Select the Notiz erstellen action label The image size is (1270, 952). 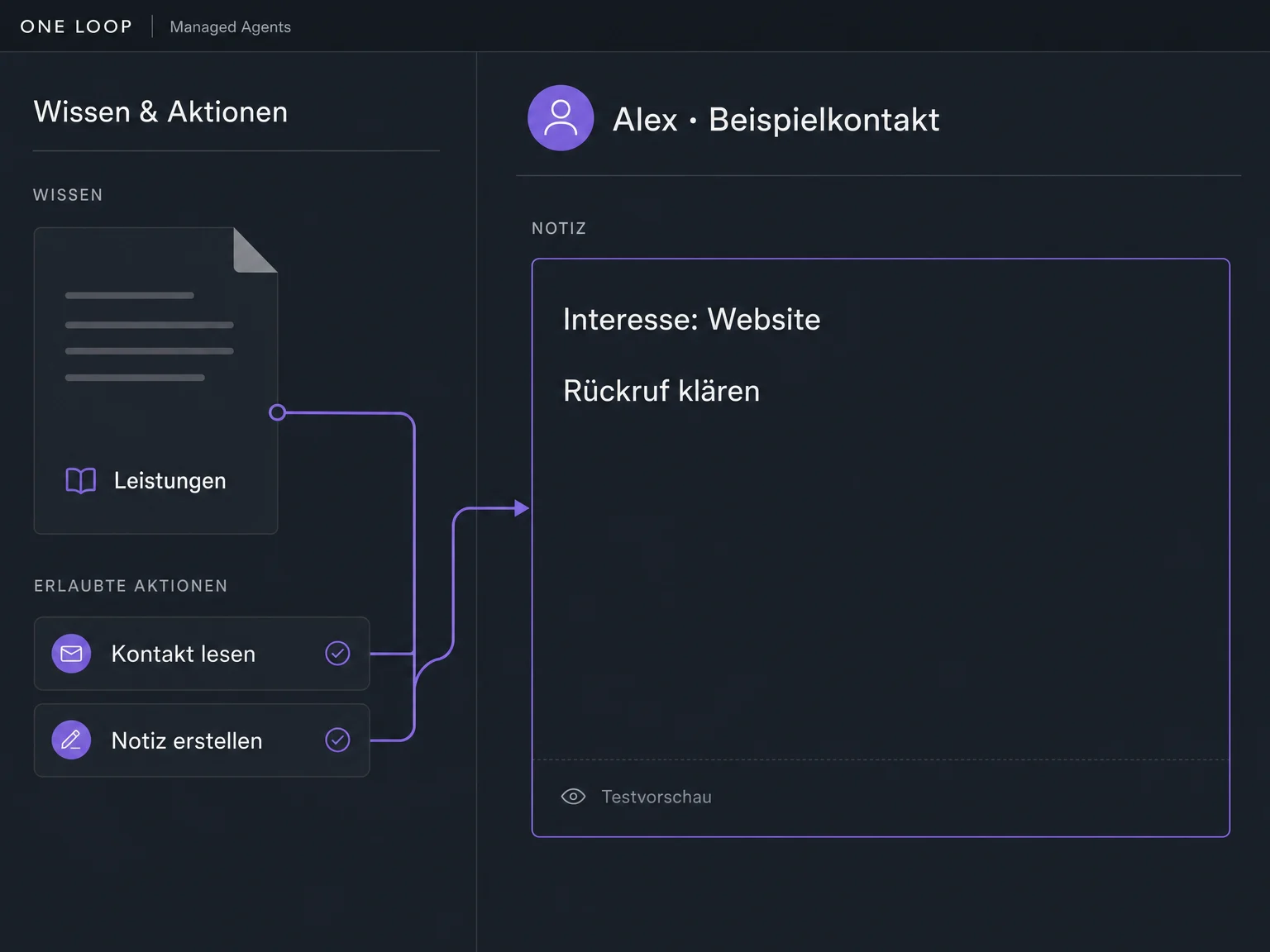pyautogui.click(x=187, y=740)
